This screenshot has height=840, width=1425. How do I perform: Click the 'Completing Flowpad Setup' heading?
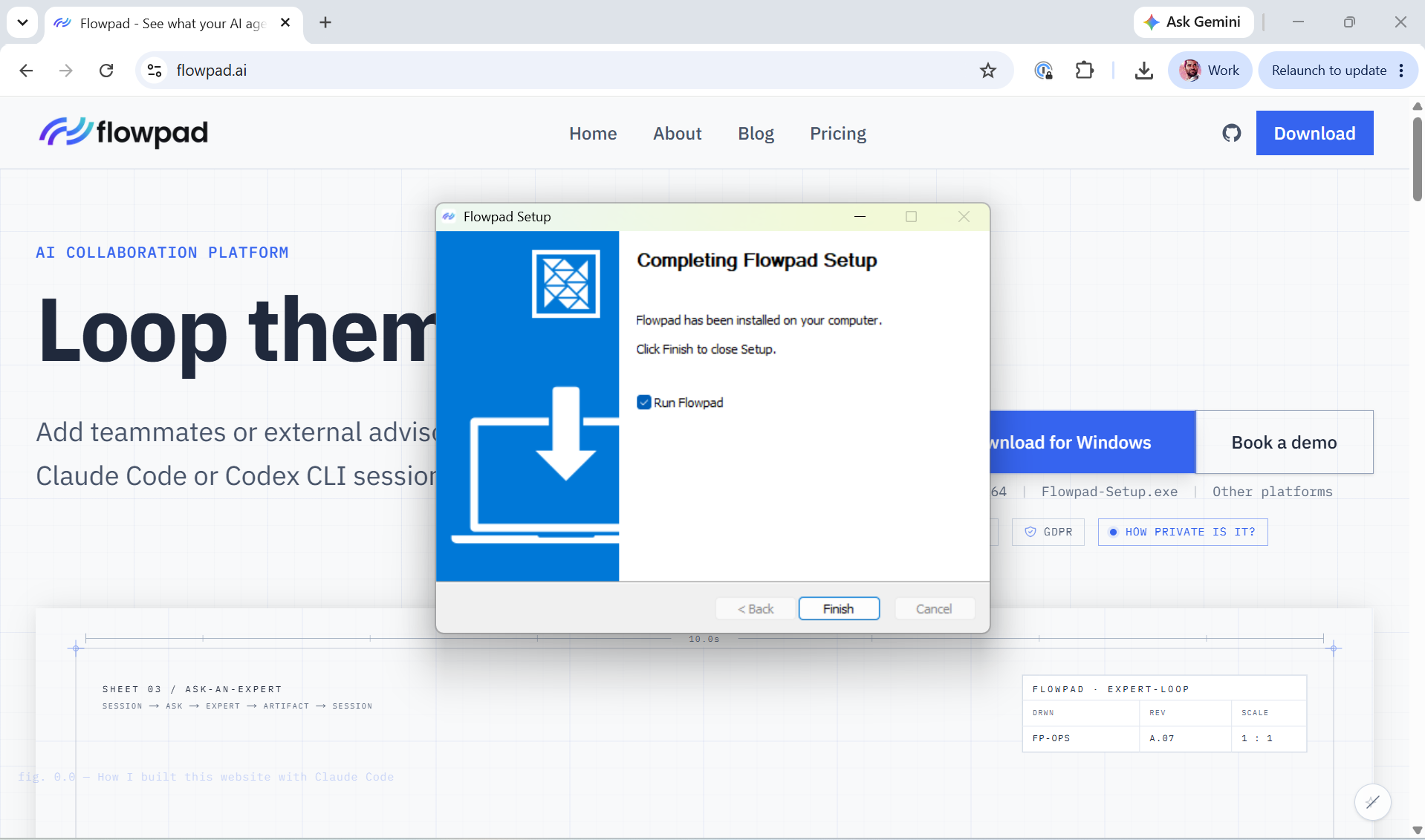coord(756,261)
